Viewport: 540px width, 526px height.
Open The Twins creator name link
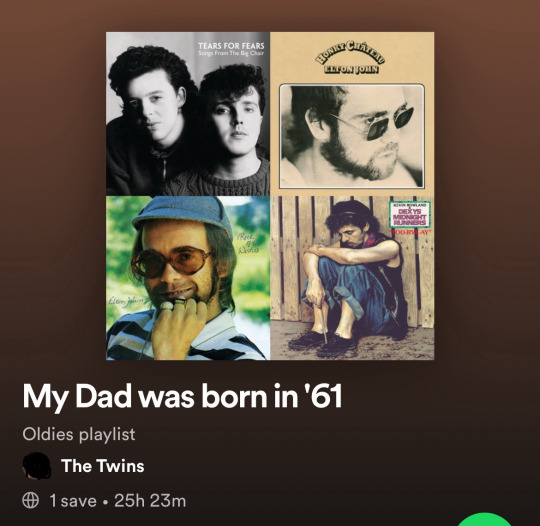tap(103, 466)
